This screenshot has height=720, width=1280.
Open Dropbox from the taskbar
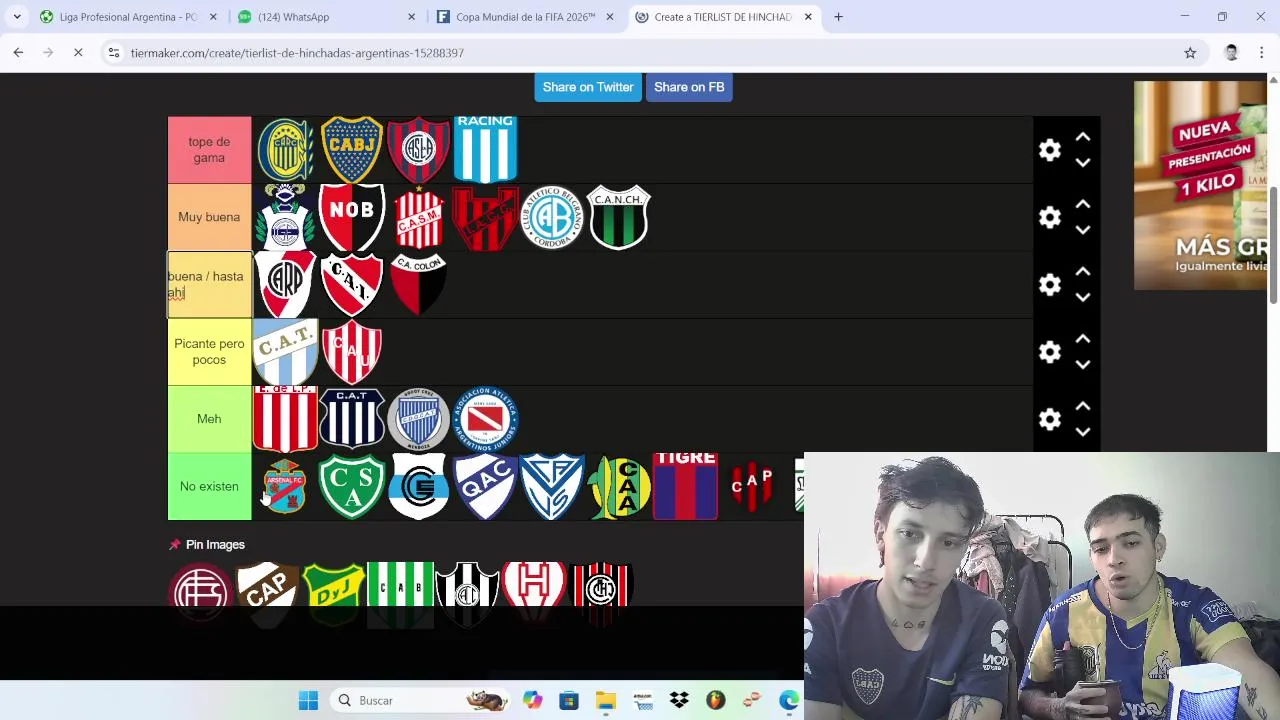(x=679, y=701)
